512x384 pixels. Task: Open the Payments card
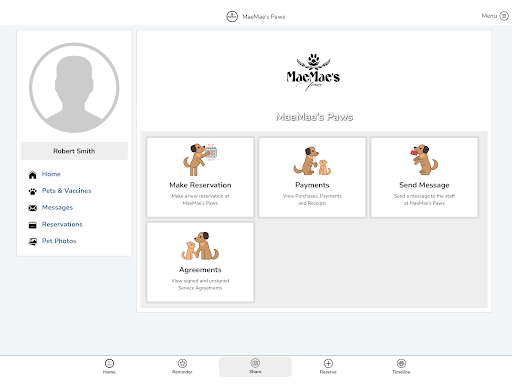[312, 177]
